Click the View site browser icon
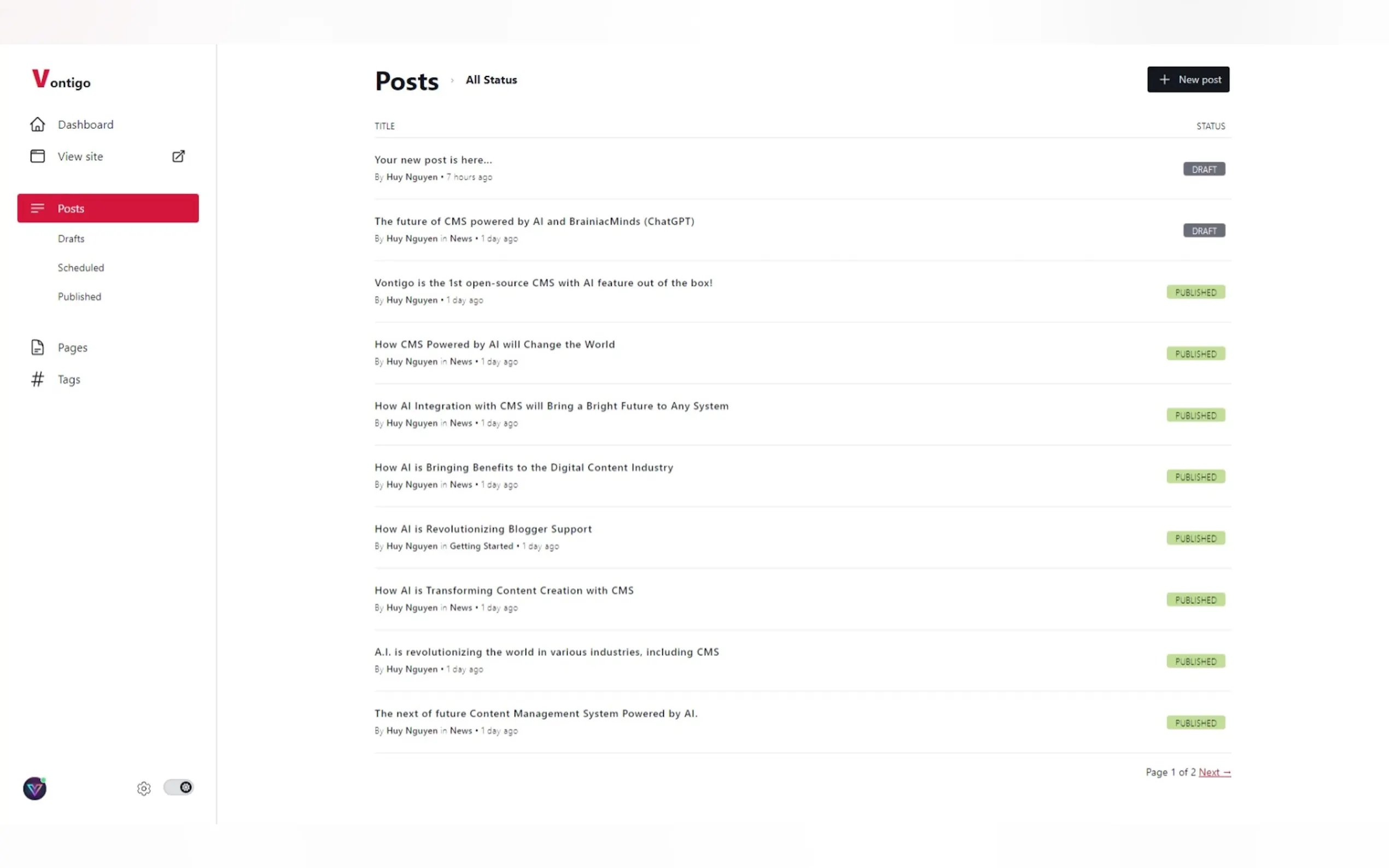This screenshot has width=1389, height=868. click(x=37, y=156)
